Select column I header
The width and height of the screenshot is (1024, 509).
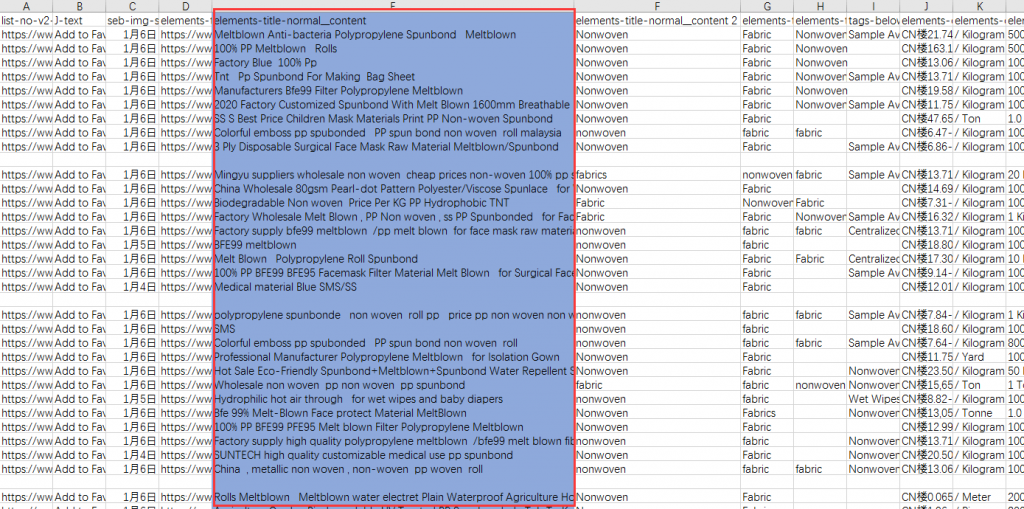[873, 6]
